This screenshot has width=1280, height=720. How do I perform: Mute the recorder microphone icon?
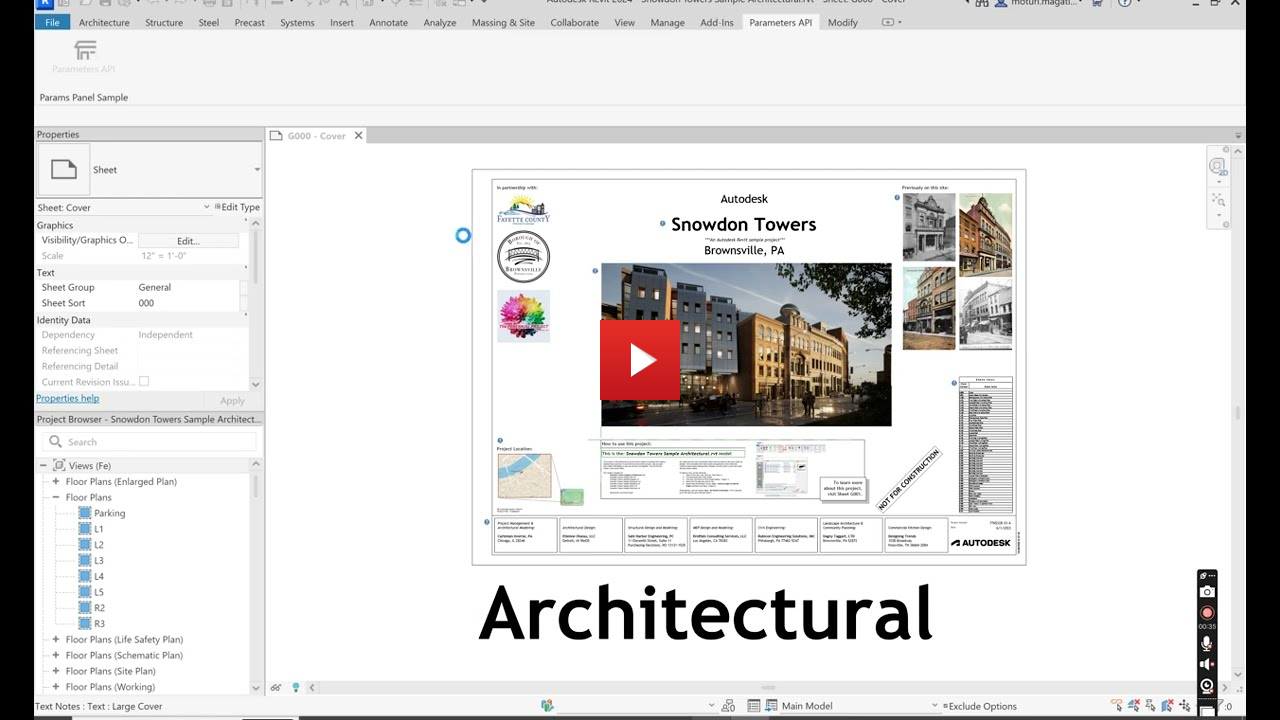1207,644
